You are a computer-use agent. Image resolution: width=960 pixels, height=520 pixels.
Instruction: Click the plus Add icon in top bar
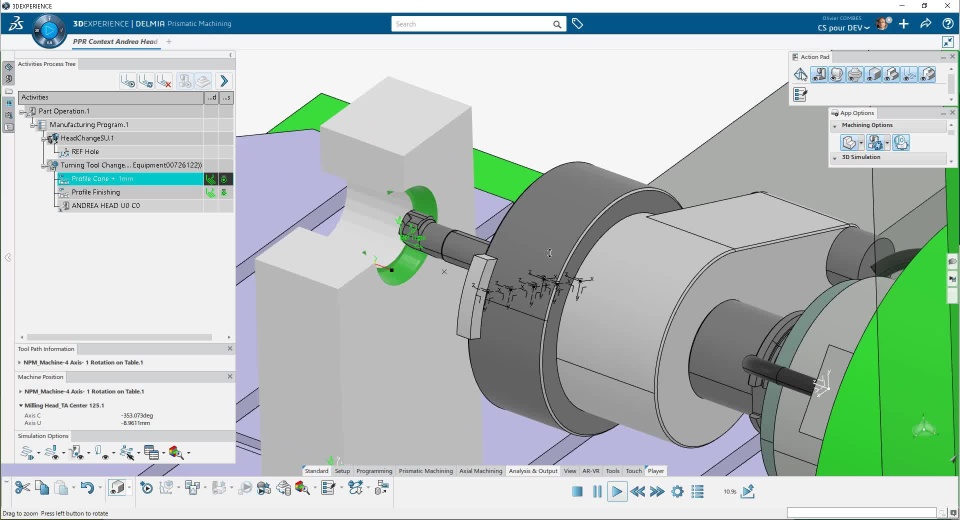coord(904,24)
